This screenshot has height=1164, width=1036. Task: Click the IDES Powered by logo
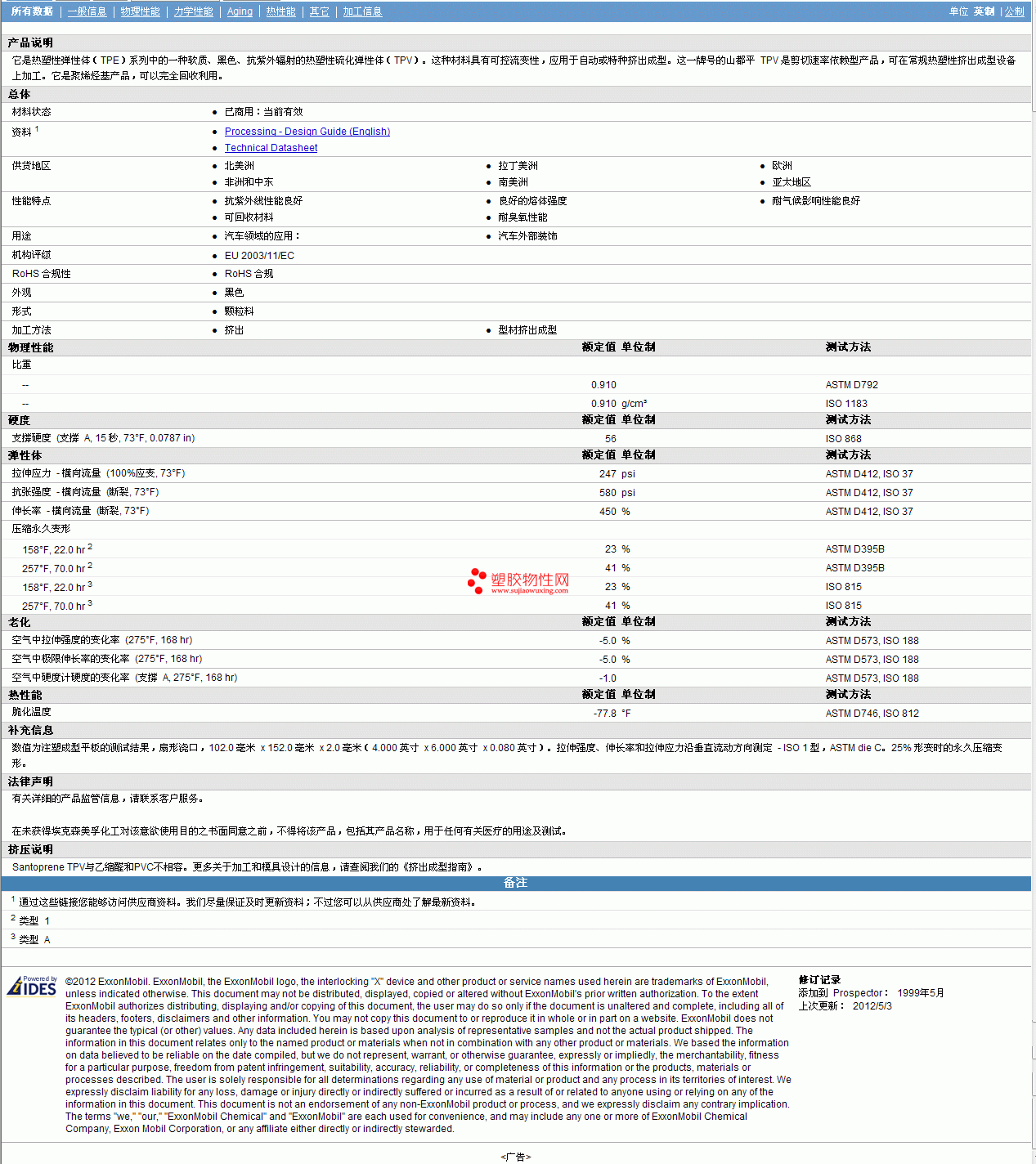pyautogui.click(x=32, y=986)
